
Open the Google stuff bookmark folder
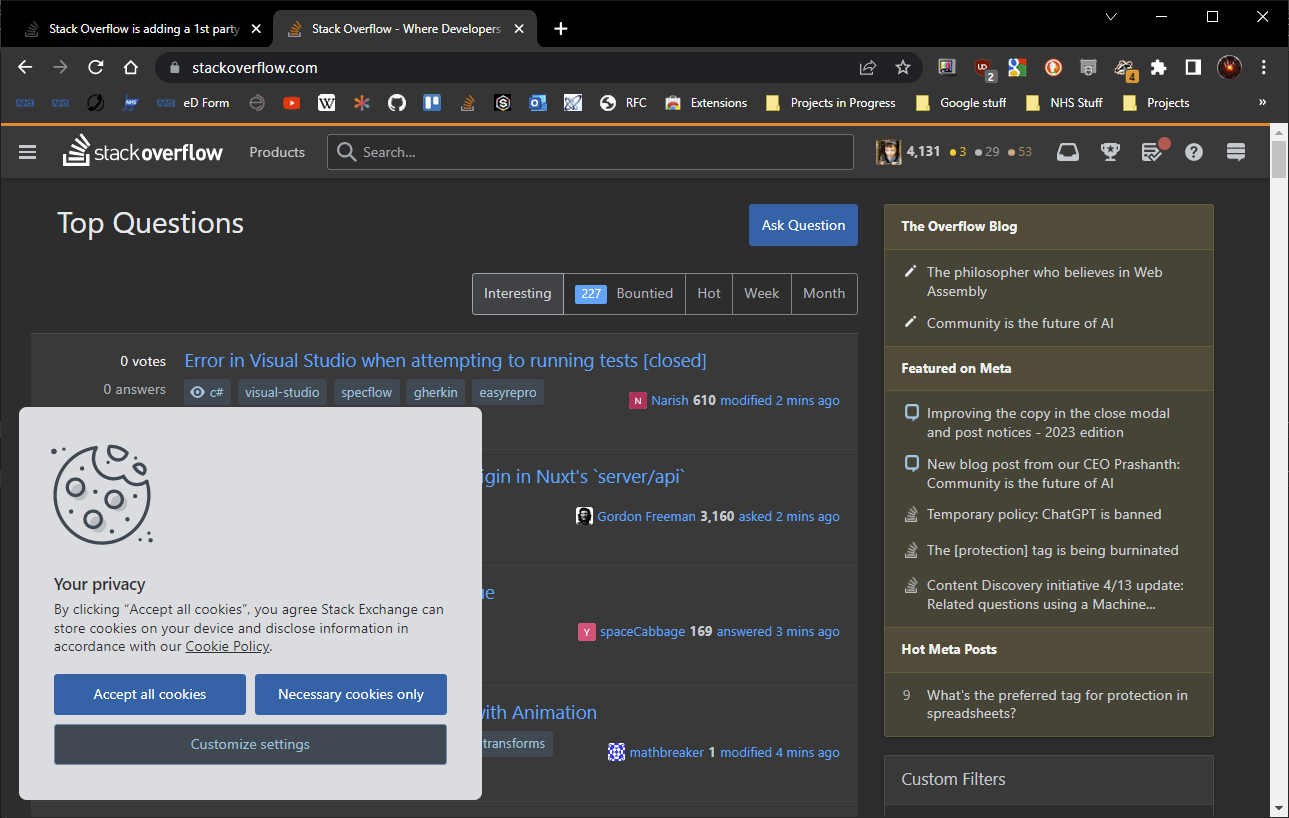[x=960, y=102]
